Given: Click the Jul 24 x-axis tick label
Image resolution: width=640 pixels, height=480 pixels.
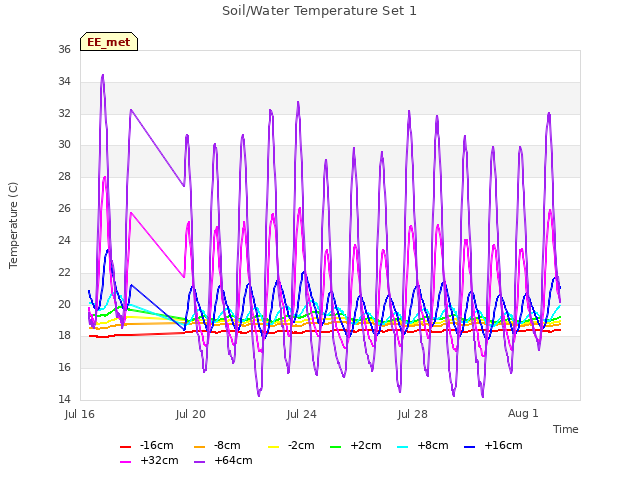Looking at the screenshot, I should pyautogui.click(x=302, y=414).
